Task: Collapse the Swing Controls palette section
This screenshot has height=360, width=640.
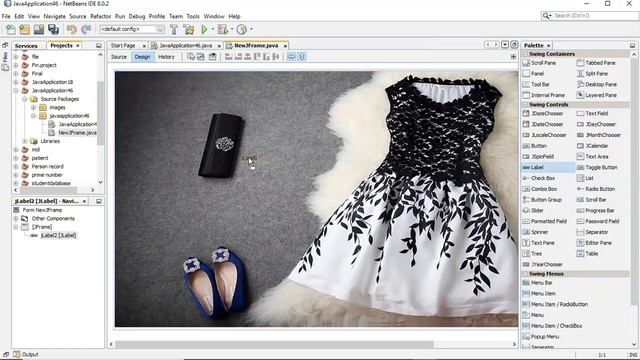Action: coord(526,104)
